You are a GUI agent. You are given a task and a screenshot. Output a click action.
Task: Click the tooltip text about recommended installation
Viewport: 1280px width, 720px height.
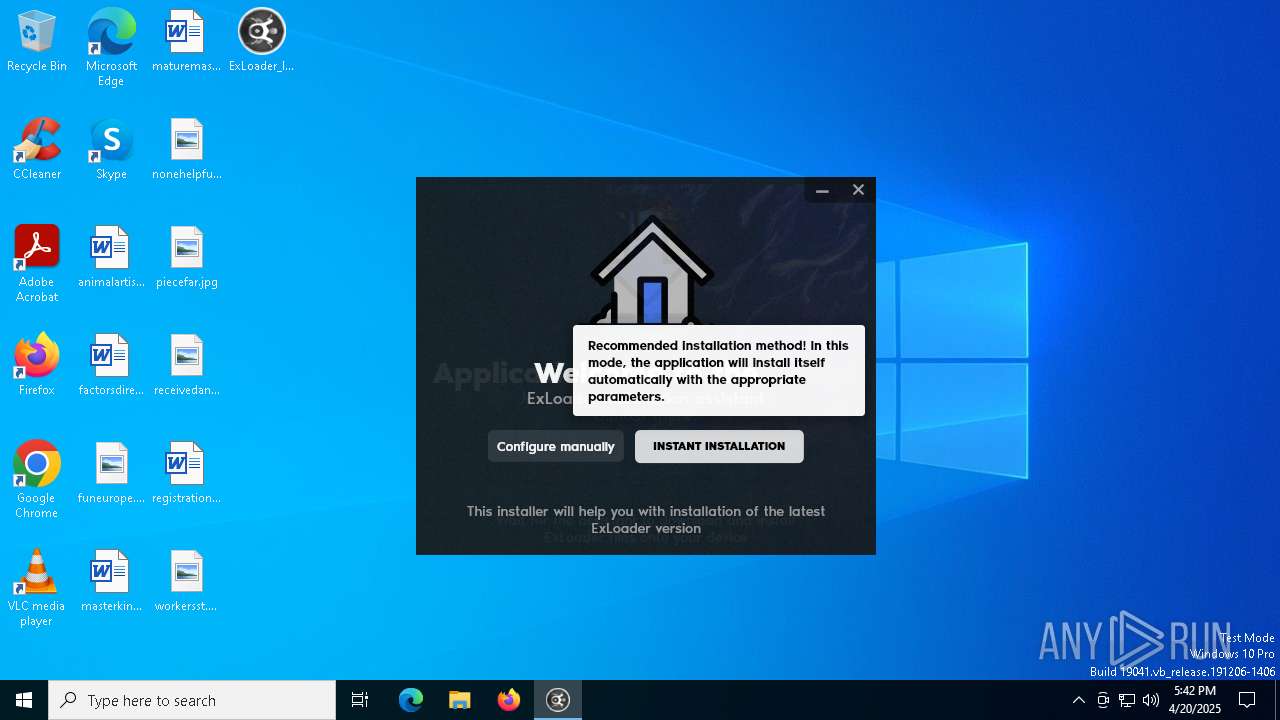[718, 371]
